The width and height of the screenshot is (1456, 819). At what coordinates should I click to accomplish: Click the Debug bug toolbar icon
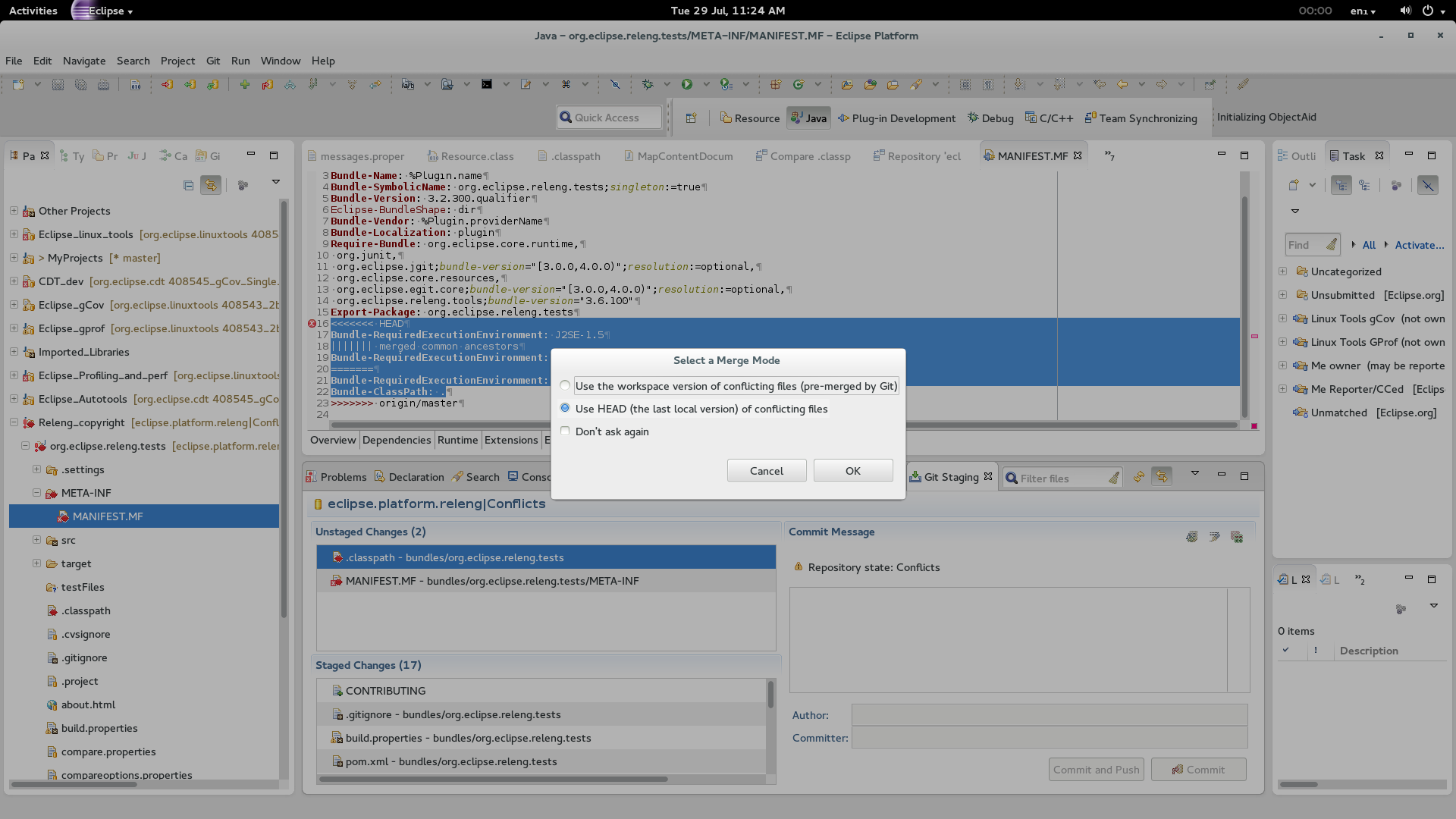click(x=648, y=84)
